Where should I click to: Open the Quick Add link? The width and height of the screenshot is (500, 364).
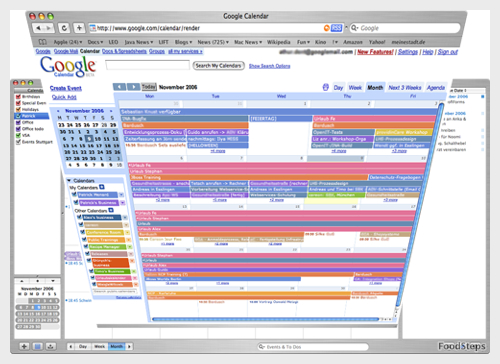(64, 97)
